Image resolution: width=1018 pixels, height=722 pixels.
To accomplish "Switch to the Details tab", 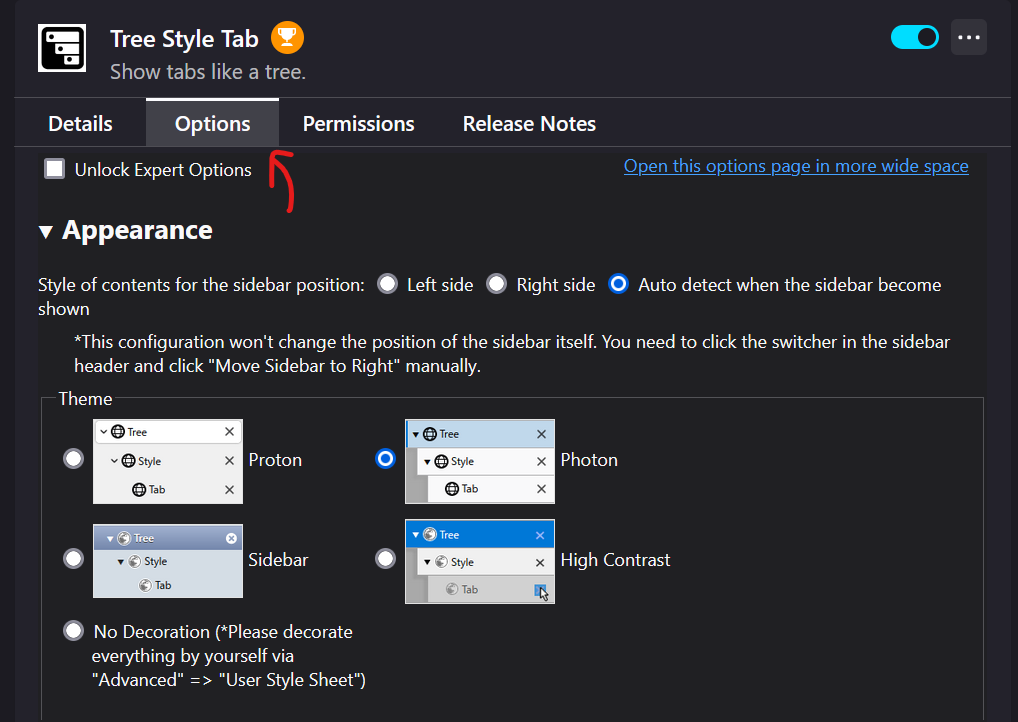I will point(80,124).
